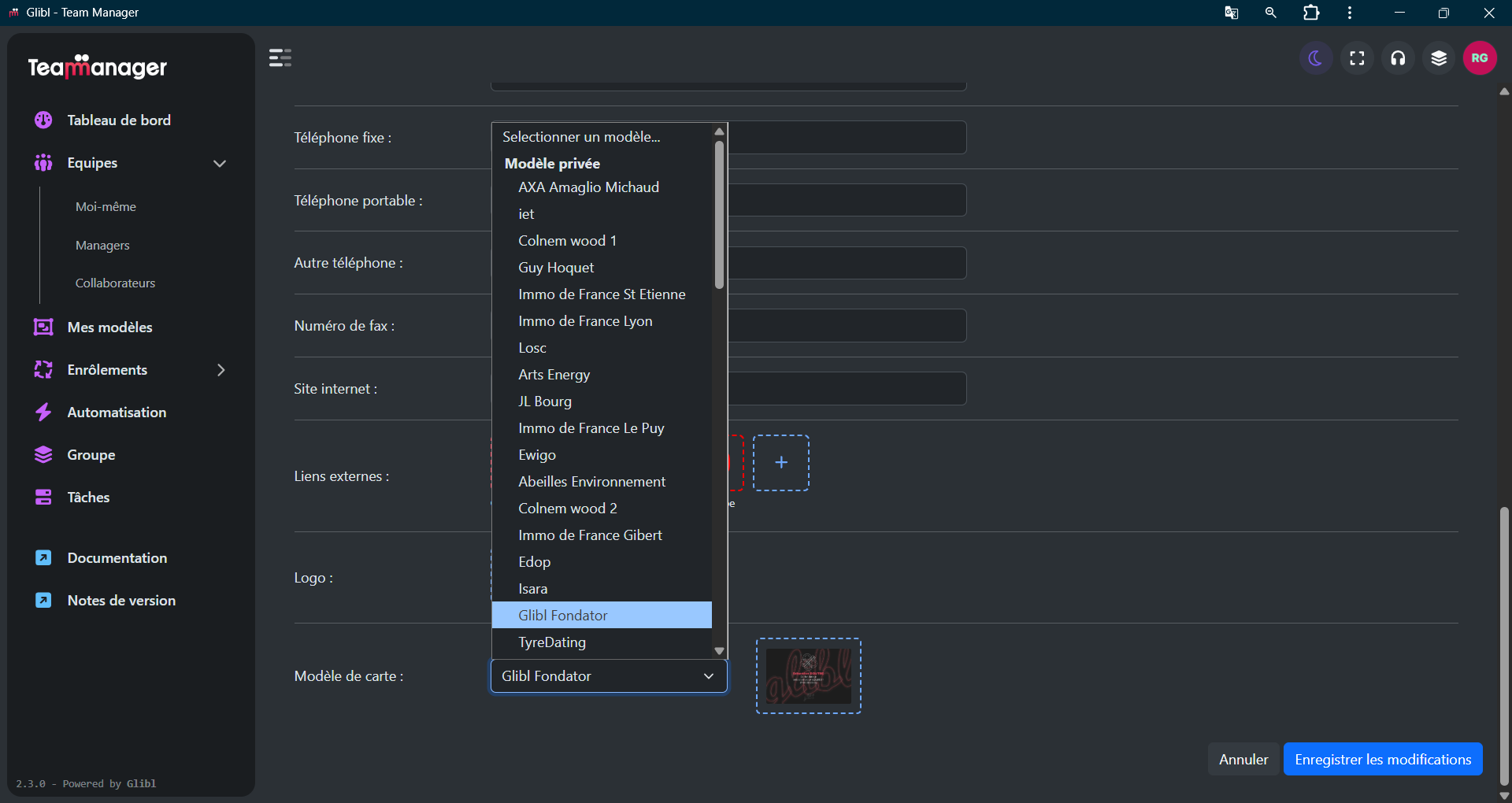Choose TyreDating from the model list
The height and width of the screenshot is (803, 1512).
pyautogui.click(x=552, y=642)
